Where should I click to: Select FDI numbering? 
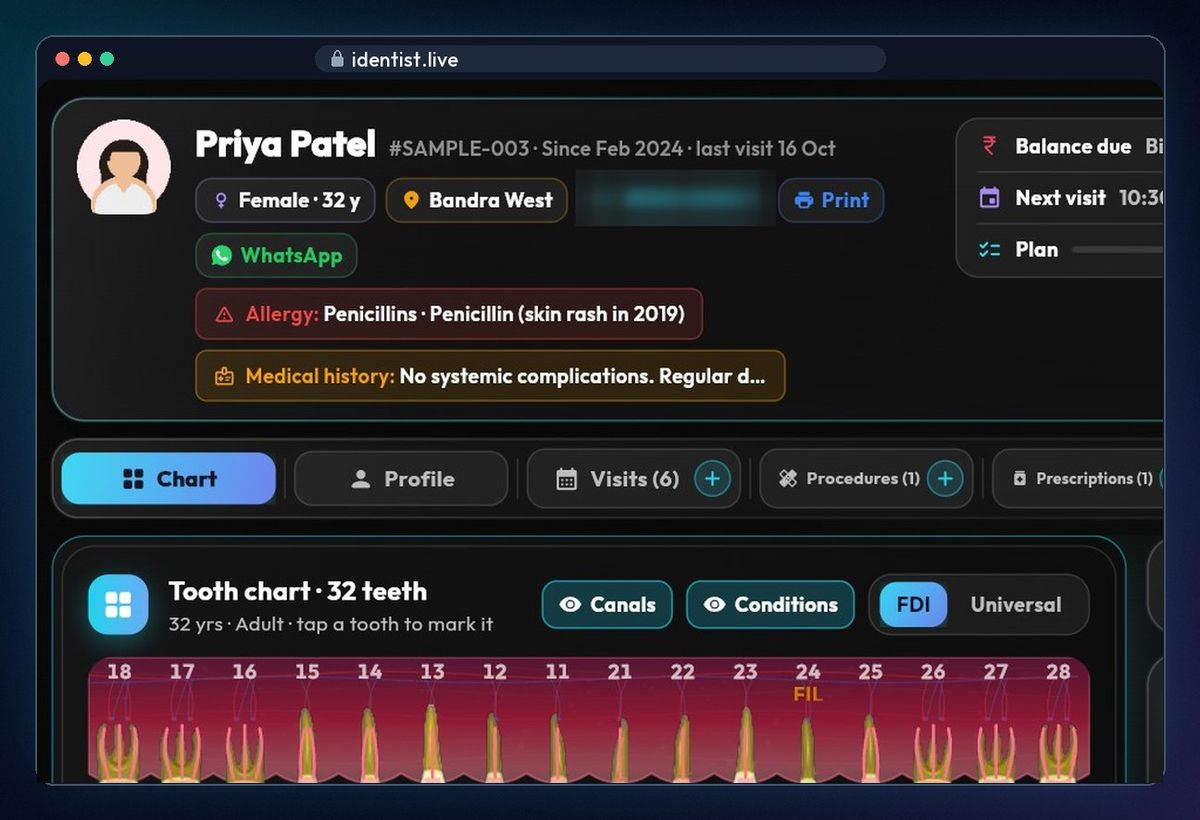pos(913,605)
